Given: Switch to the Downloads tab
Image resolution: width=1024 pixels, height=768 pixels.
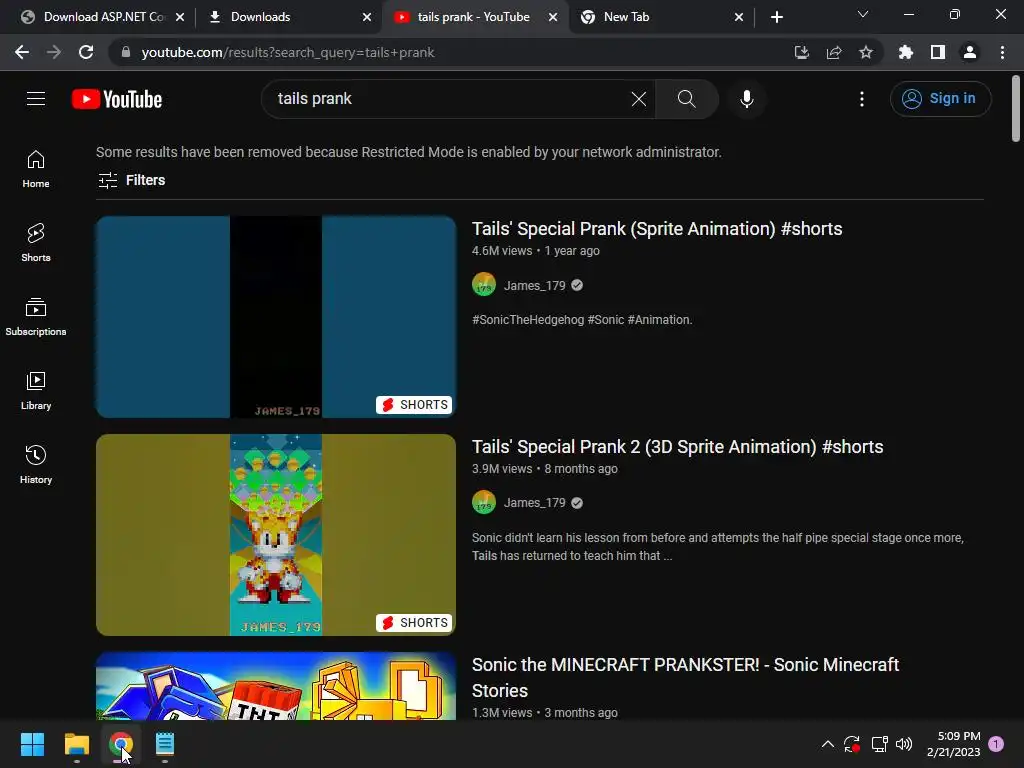Looking at the screenshot, I should click(285, 17).
